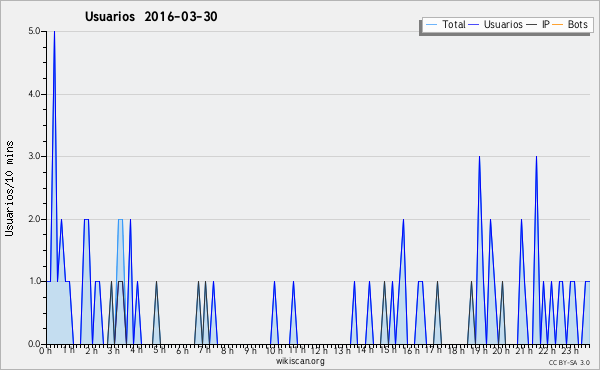Image resolution: width=600 pixels, height=370 pixels.
Task: Click the IP legend entry
Action: (x=538, y=24)
